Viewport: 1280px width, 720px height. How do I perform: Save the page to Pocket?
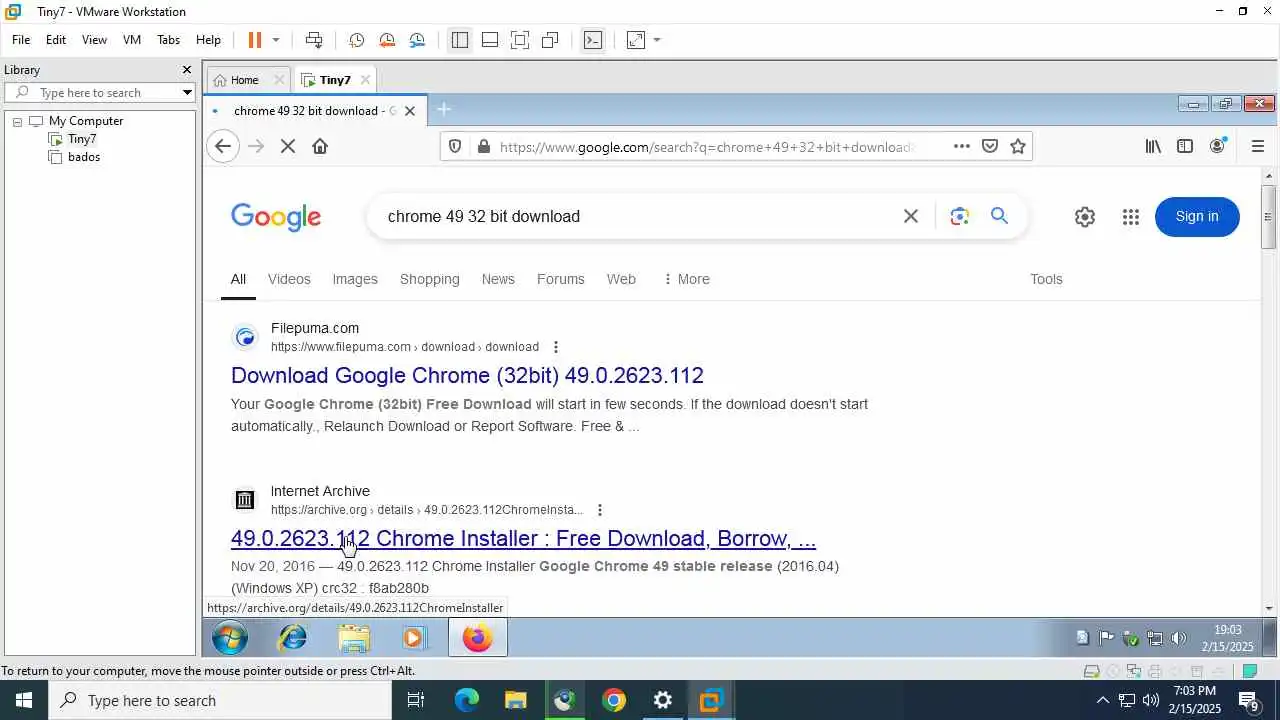(990, 146)
